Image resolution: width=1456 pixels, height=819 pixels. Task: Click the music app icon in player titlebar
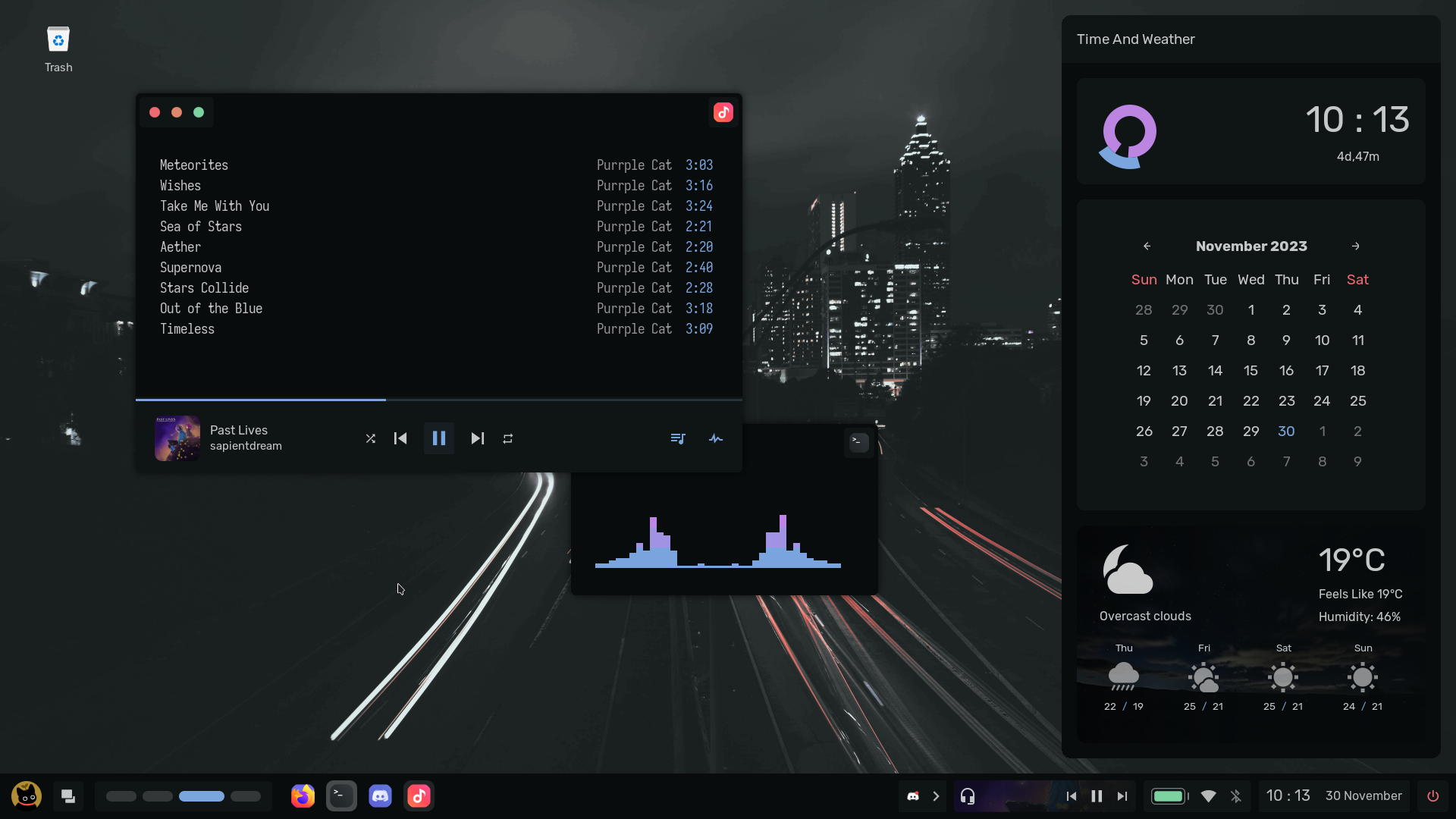tap(723, 112)
